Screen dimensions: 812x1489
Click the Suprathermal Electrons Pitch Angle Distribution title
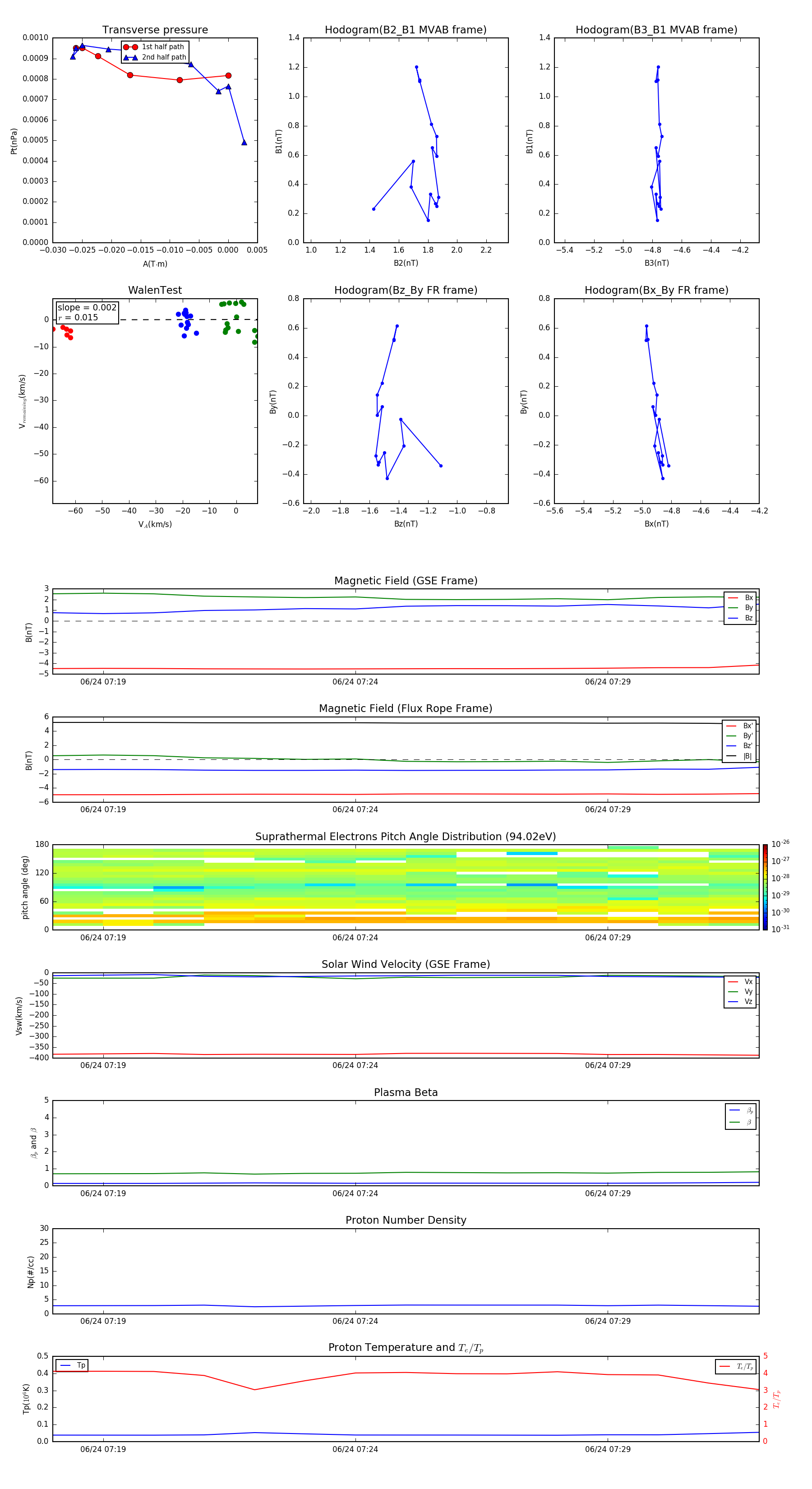(406, 837)
